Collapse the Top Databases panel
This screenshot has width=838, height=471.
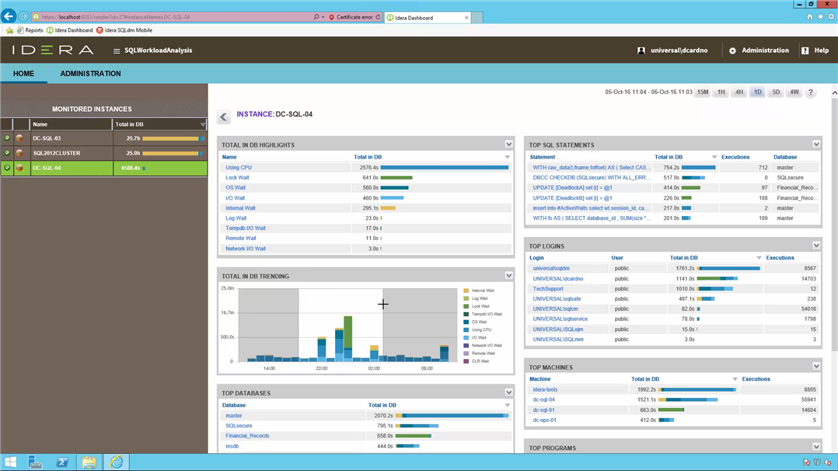508,392
